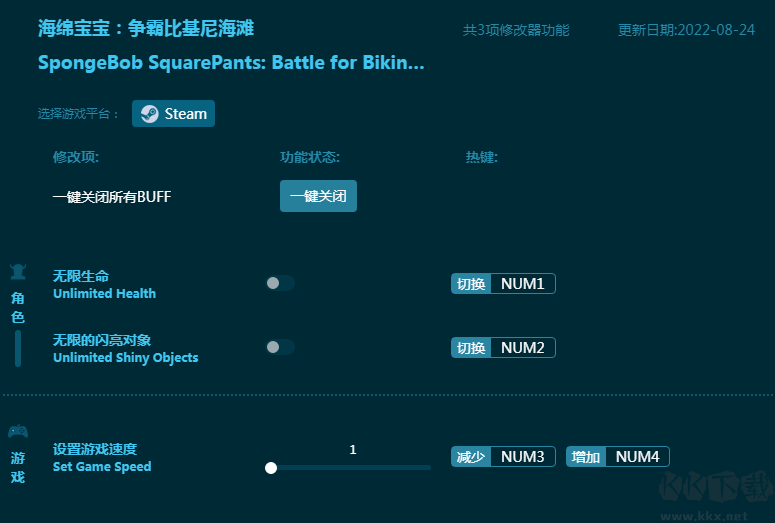Click the SpongeBob SquarePants game title
The image size is (775, 523).
(x=230, y=63)
